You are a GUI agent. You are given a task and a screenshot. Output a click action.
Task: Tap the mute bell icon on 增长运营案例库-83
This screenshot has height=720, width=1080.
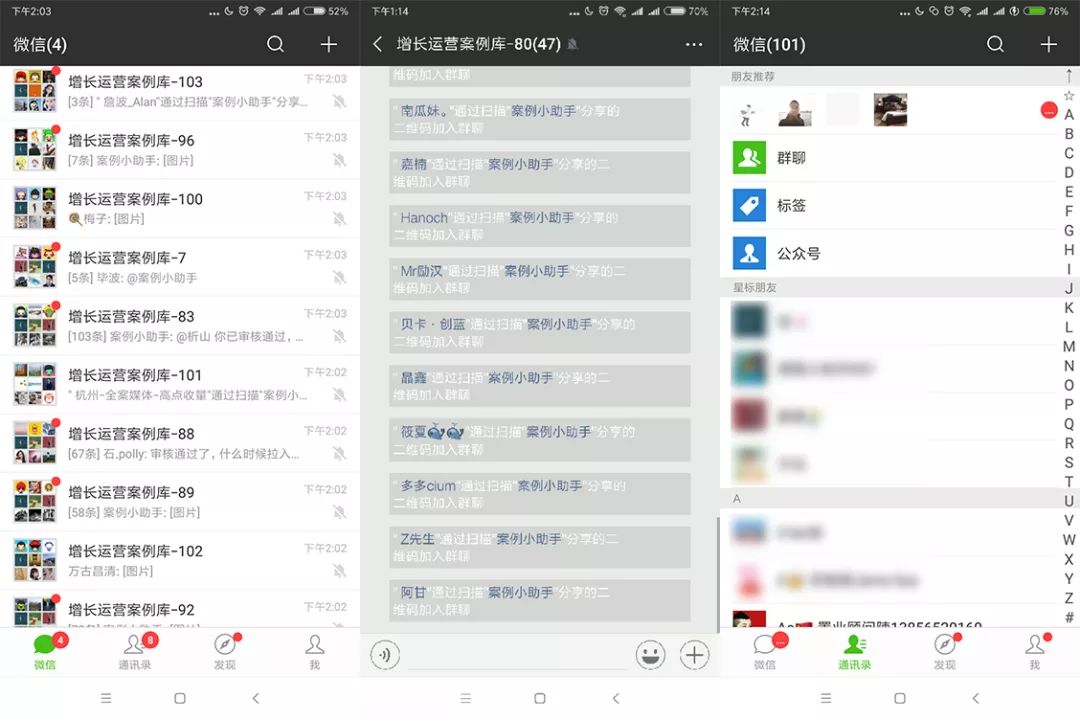(x=340, y=336)
